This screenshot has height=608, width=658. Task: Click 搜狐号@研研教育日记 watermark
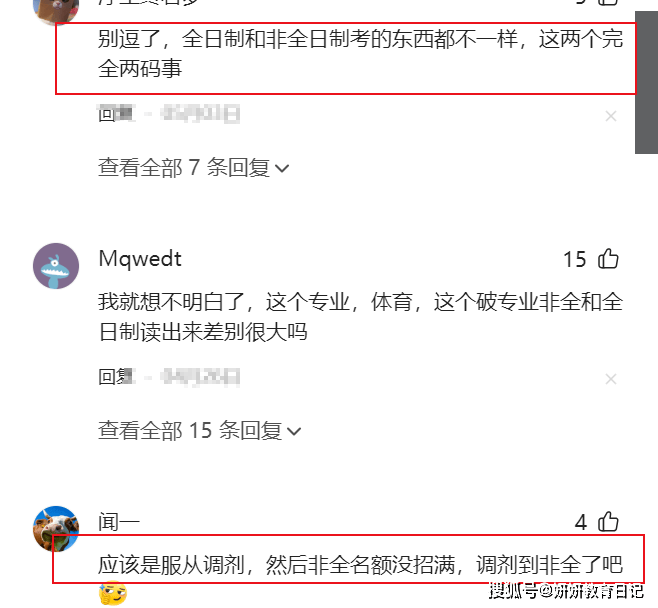[x=566, y=591]
